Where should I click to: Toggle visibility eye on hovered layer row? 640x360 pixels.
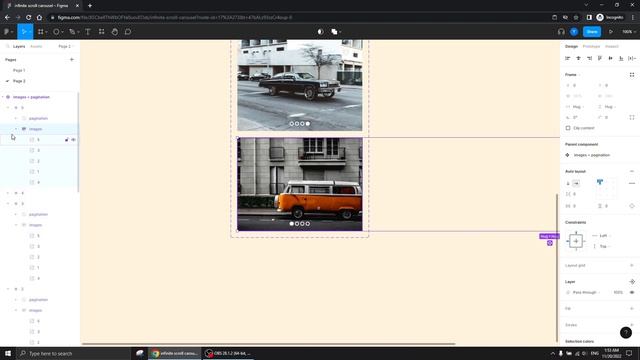coord(73,140)
